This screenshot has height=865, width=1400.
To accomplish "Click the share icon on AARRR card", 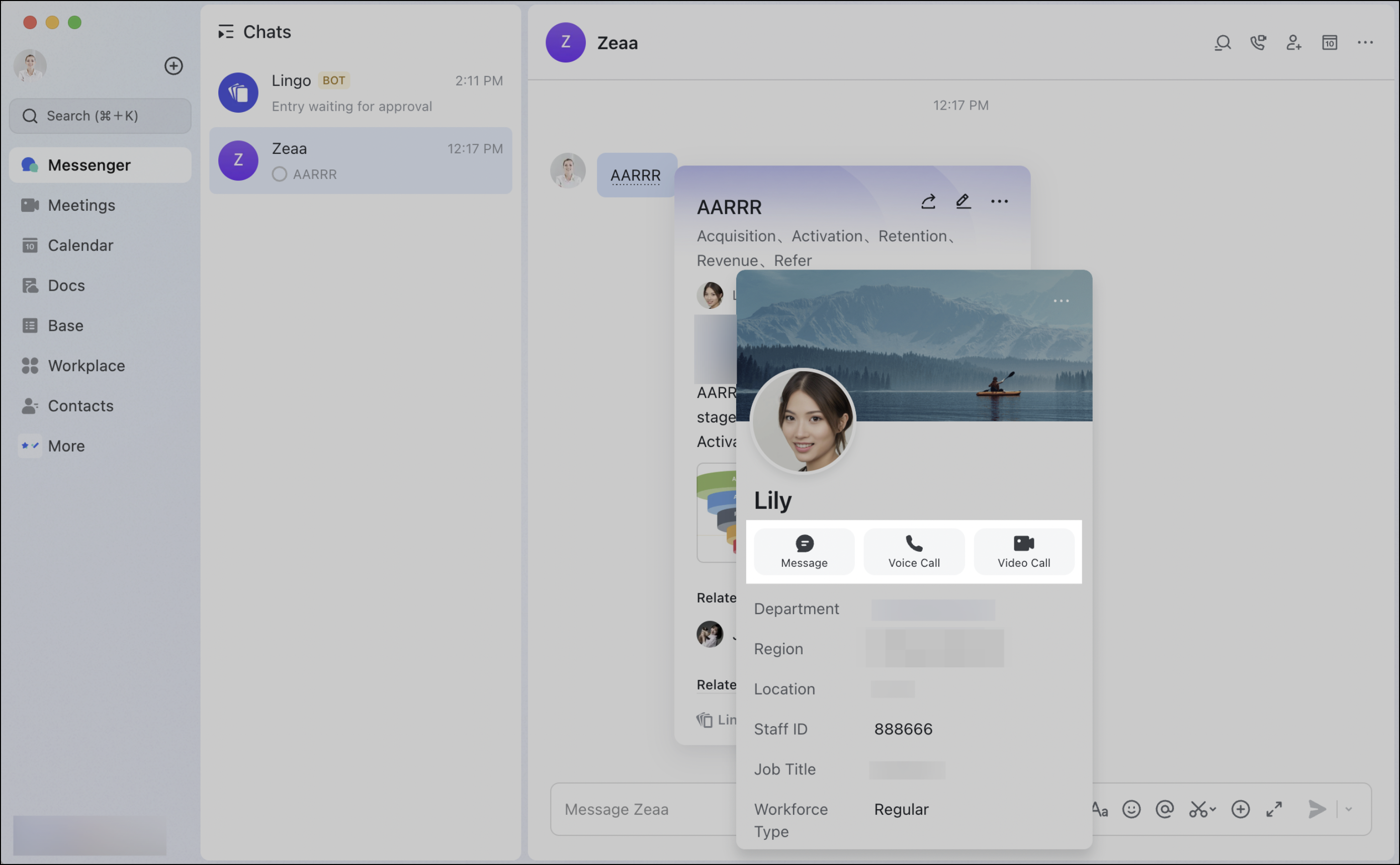I will click(x=928, y=201).
